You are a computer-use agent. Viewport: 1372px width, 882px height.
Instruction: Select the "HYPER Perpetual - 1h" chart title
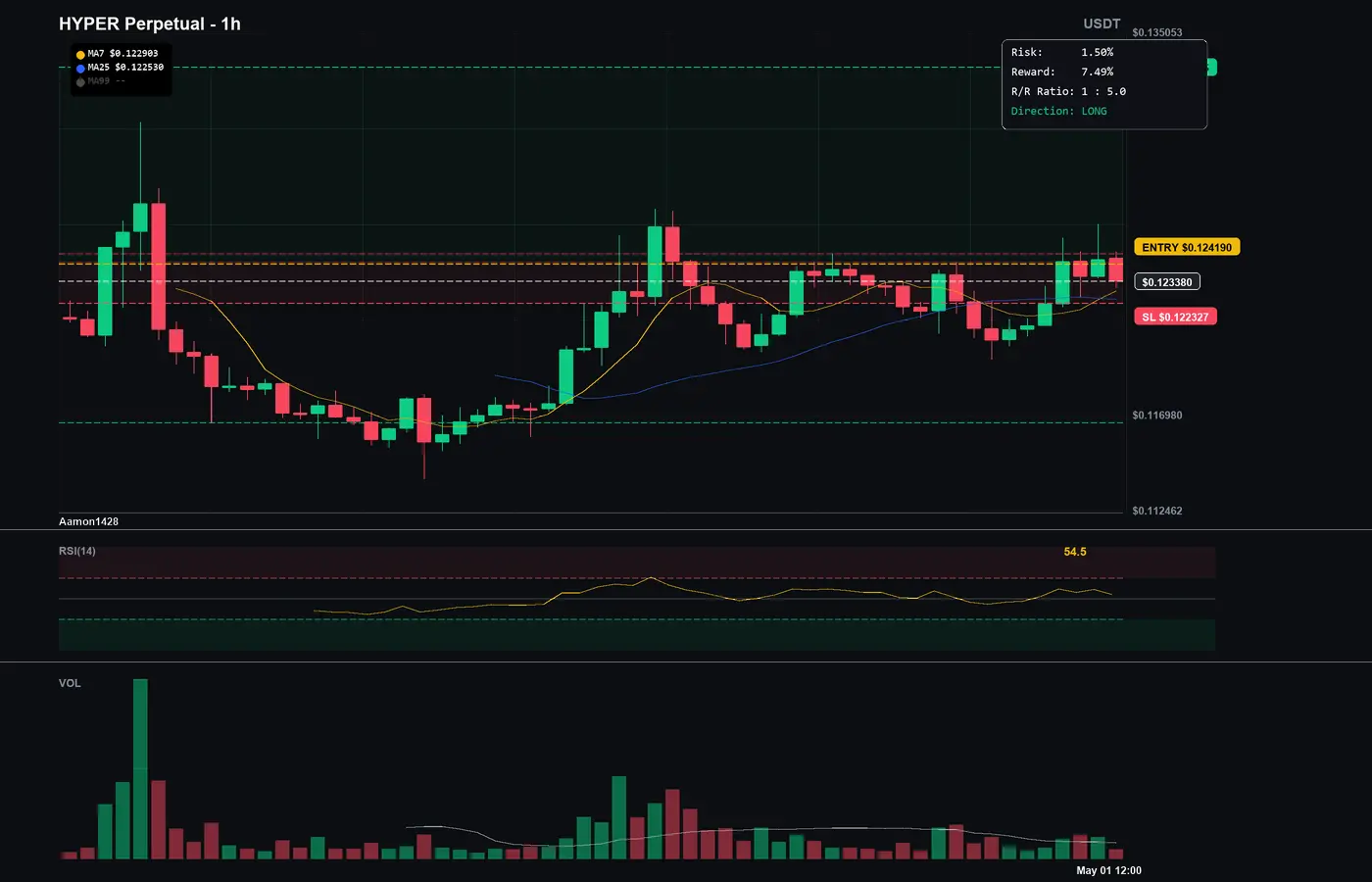click(x=150, y=24)
